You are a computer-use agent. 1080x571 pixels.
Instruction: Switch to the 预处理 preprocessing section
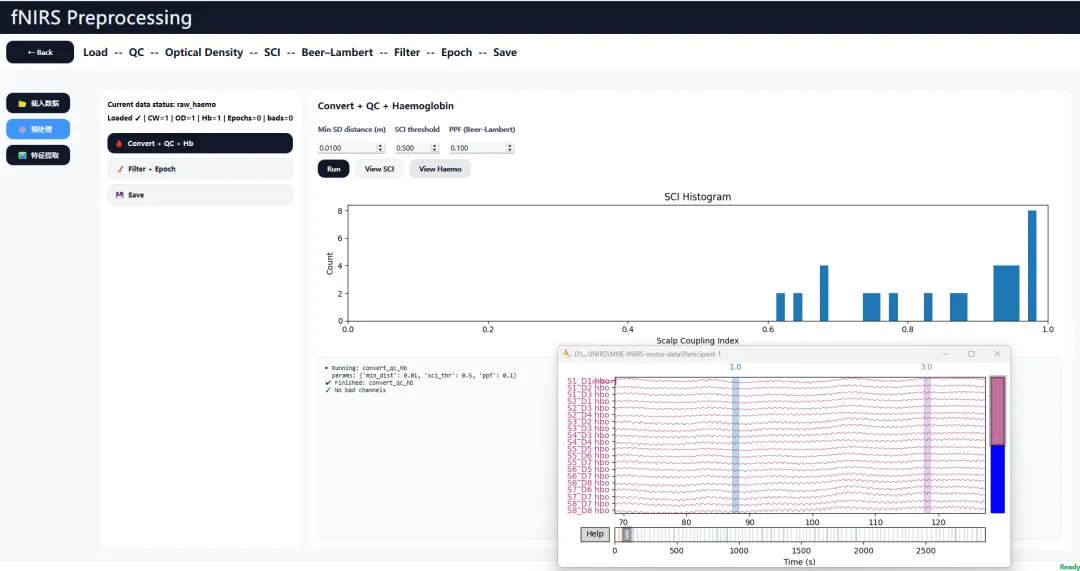tap(38, 129)
